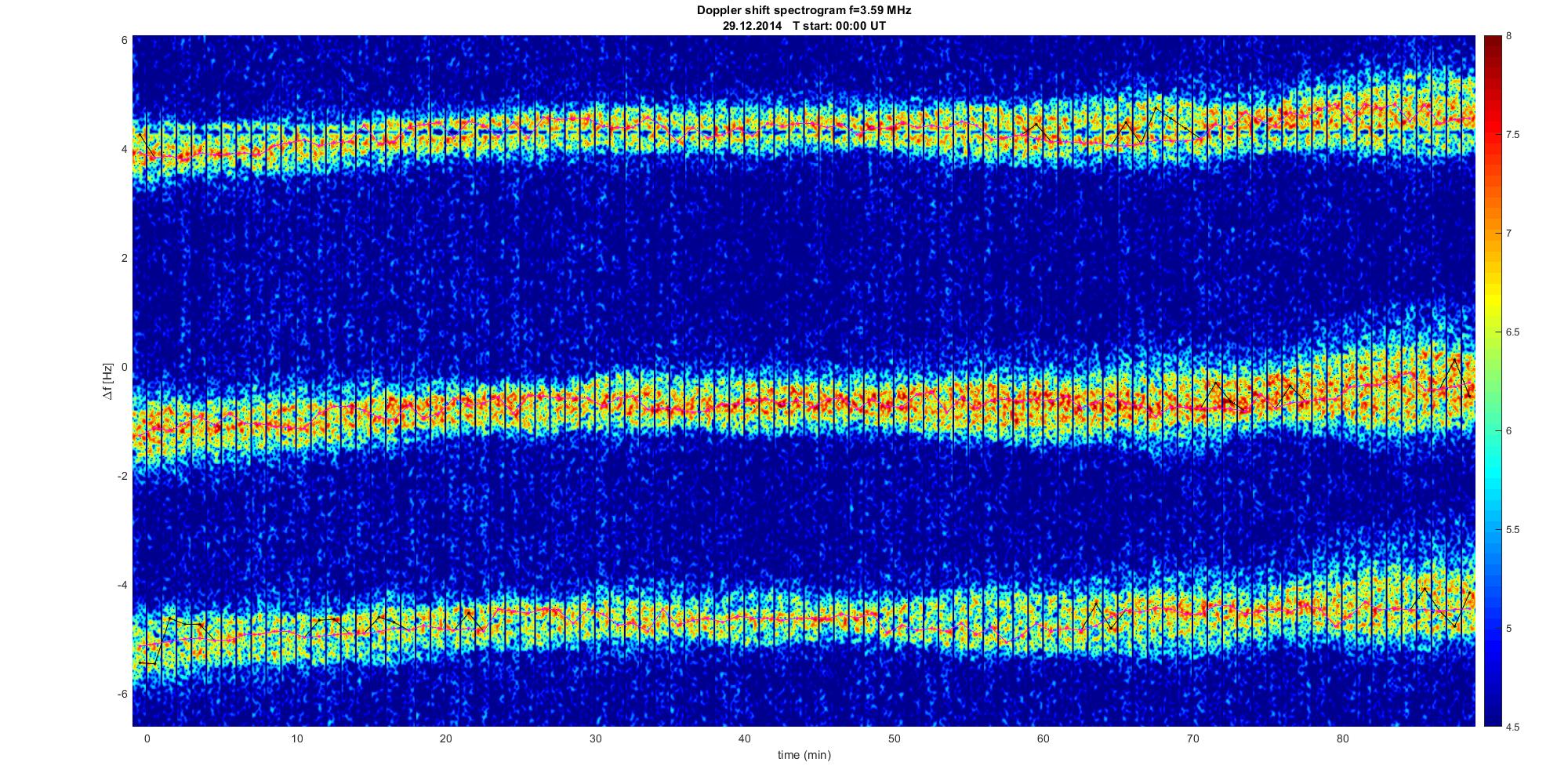Click the cyan section of the colorbar
Viewport: 1568px width, 780px height.
(1493, 470)
